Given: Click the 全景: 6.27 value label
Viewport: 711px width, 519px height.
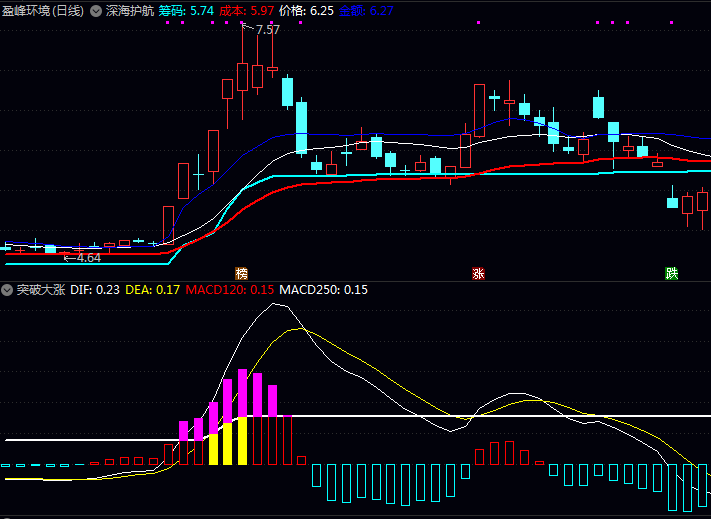Looking at the screenshot, I should tap(366, 10).
